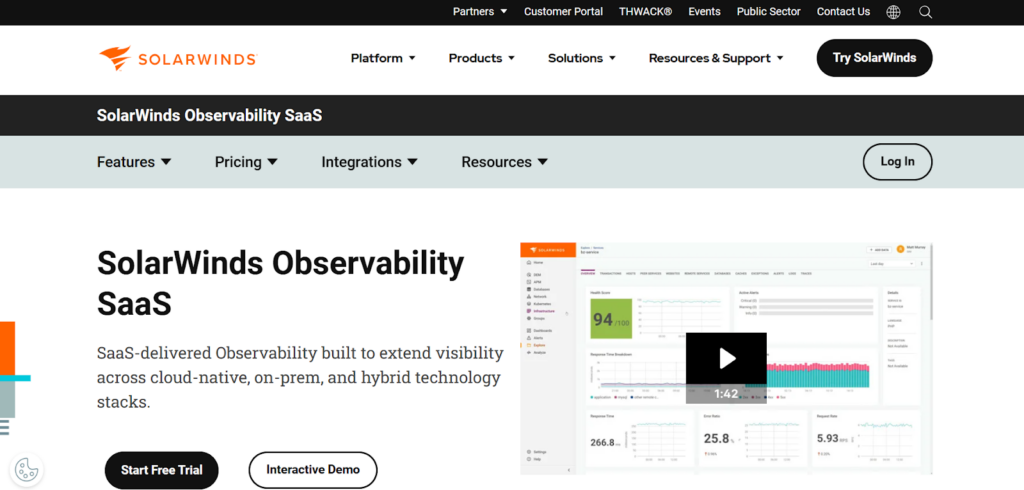
Task: Open the THWACK community link
Action: [645, 12]
